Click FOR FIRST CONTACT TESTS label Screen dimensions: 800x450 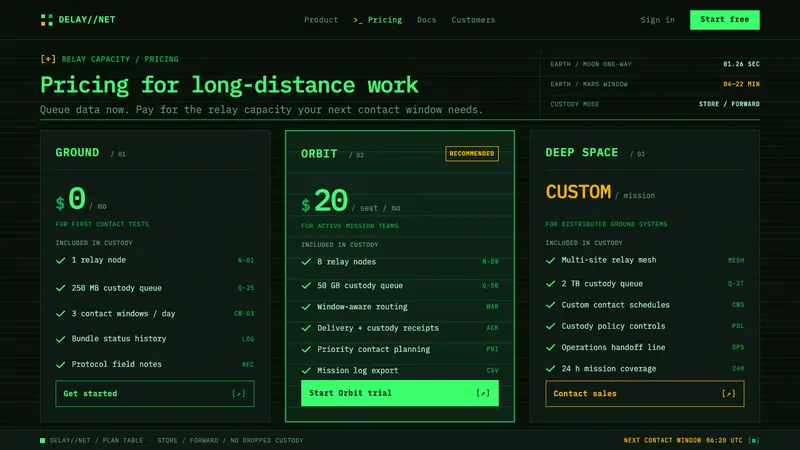(102, 224)
